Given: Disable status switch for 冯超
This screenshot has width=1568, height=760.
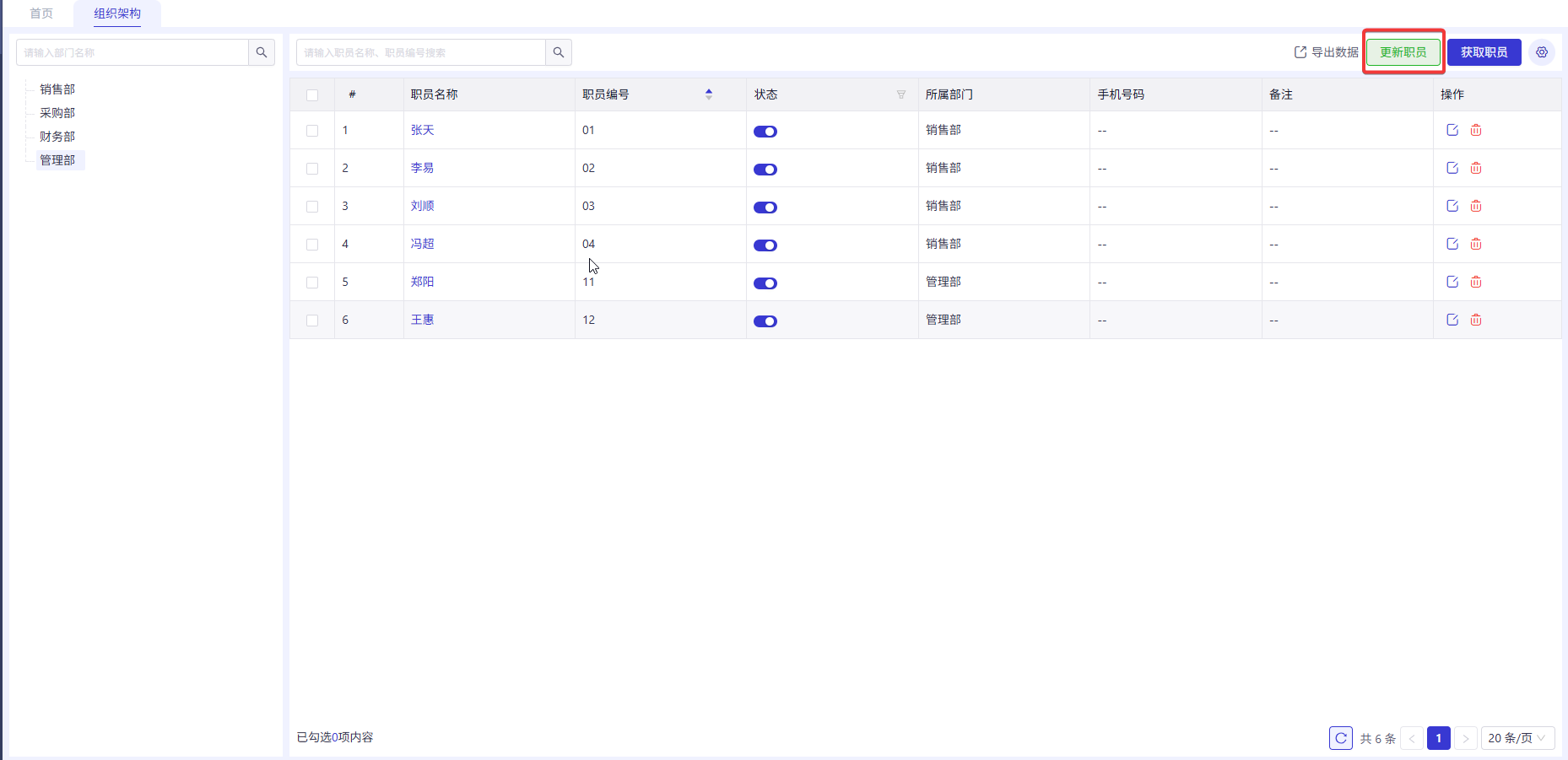Looking at the screenshot, I should 765,245.
